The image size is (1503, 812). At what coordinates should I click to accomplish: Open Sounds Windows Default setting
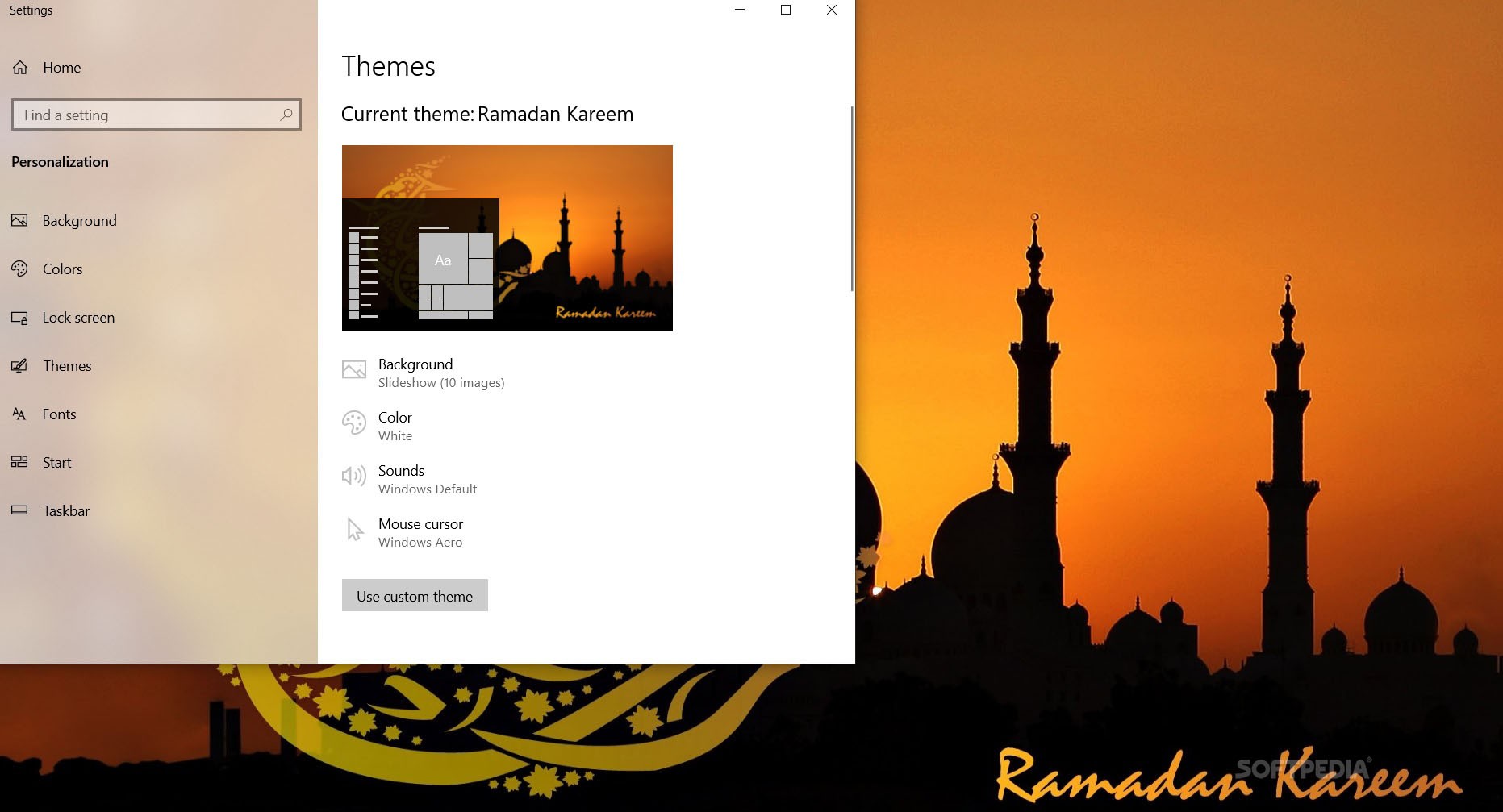point(428,480)
